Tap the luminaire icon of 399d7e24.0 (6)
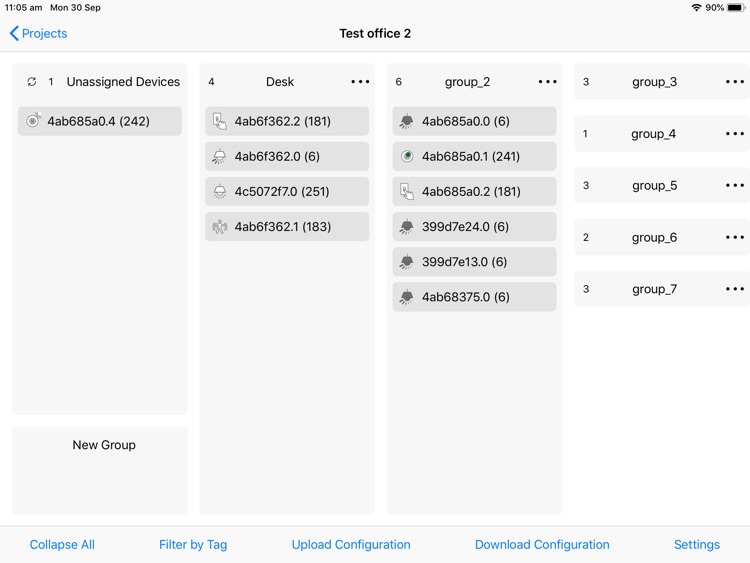 coord(407,227)
